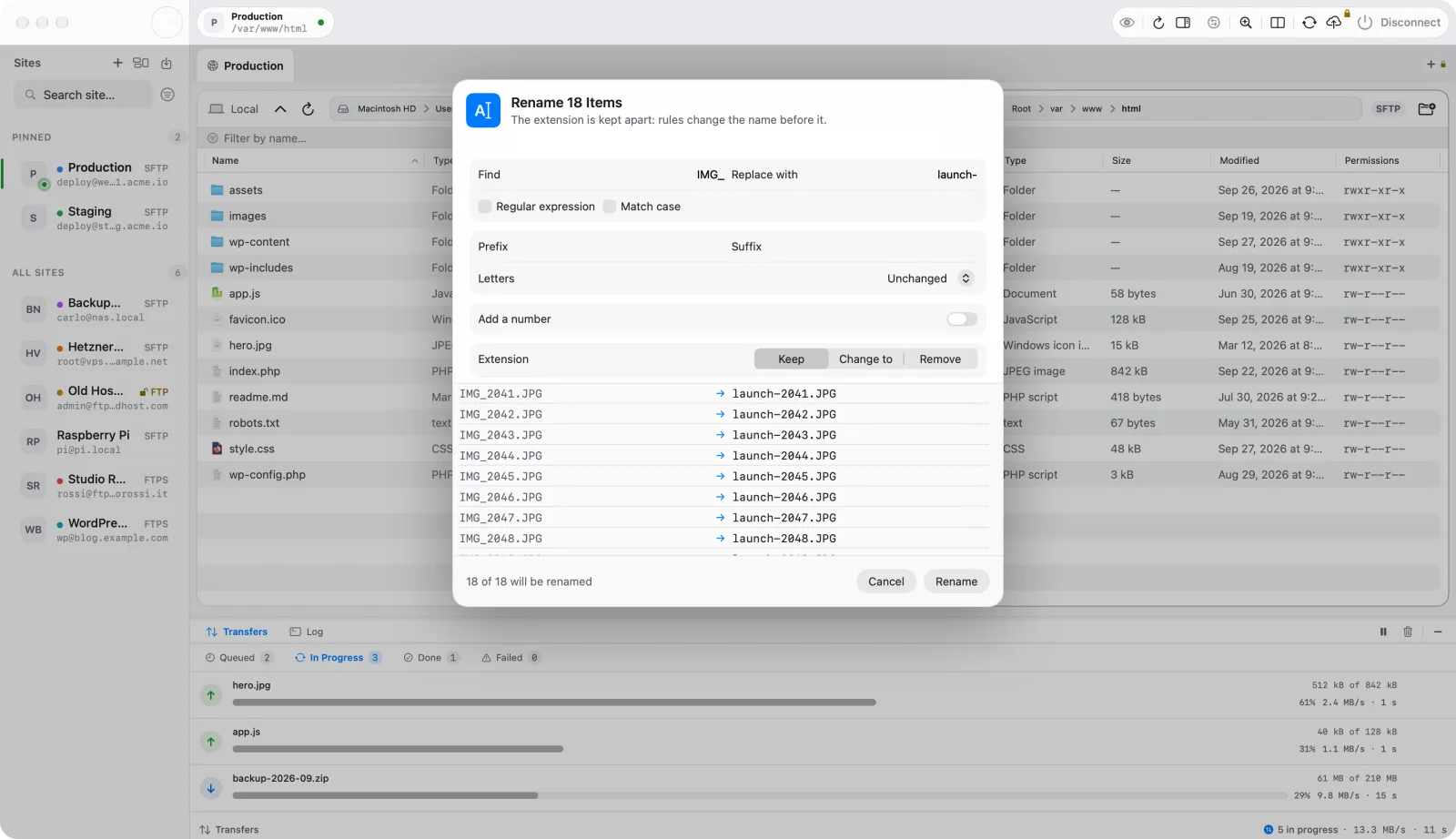Open the Production connection path dropdown
The height and width of the screenshot is (839, 1456).
[266, 23]
